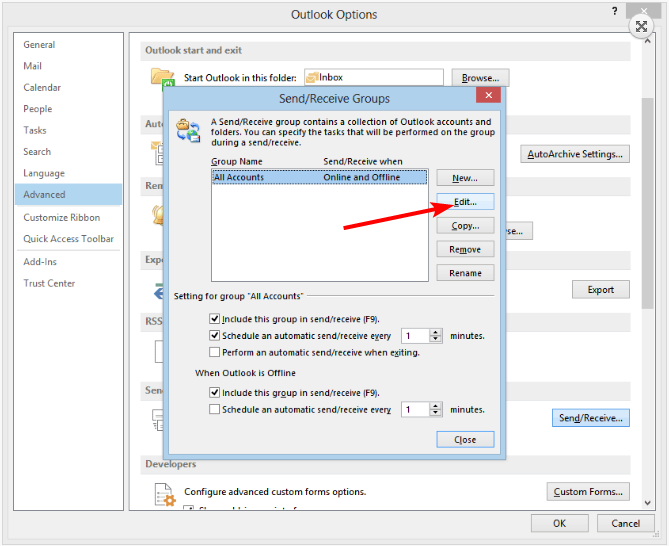This screenshot has height=546, width=669.
Task: Enable Perform automatic send/receive when exiting
Action: (215, 352)
